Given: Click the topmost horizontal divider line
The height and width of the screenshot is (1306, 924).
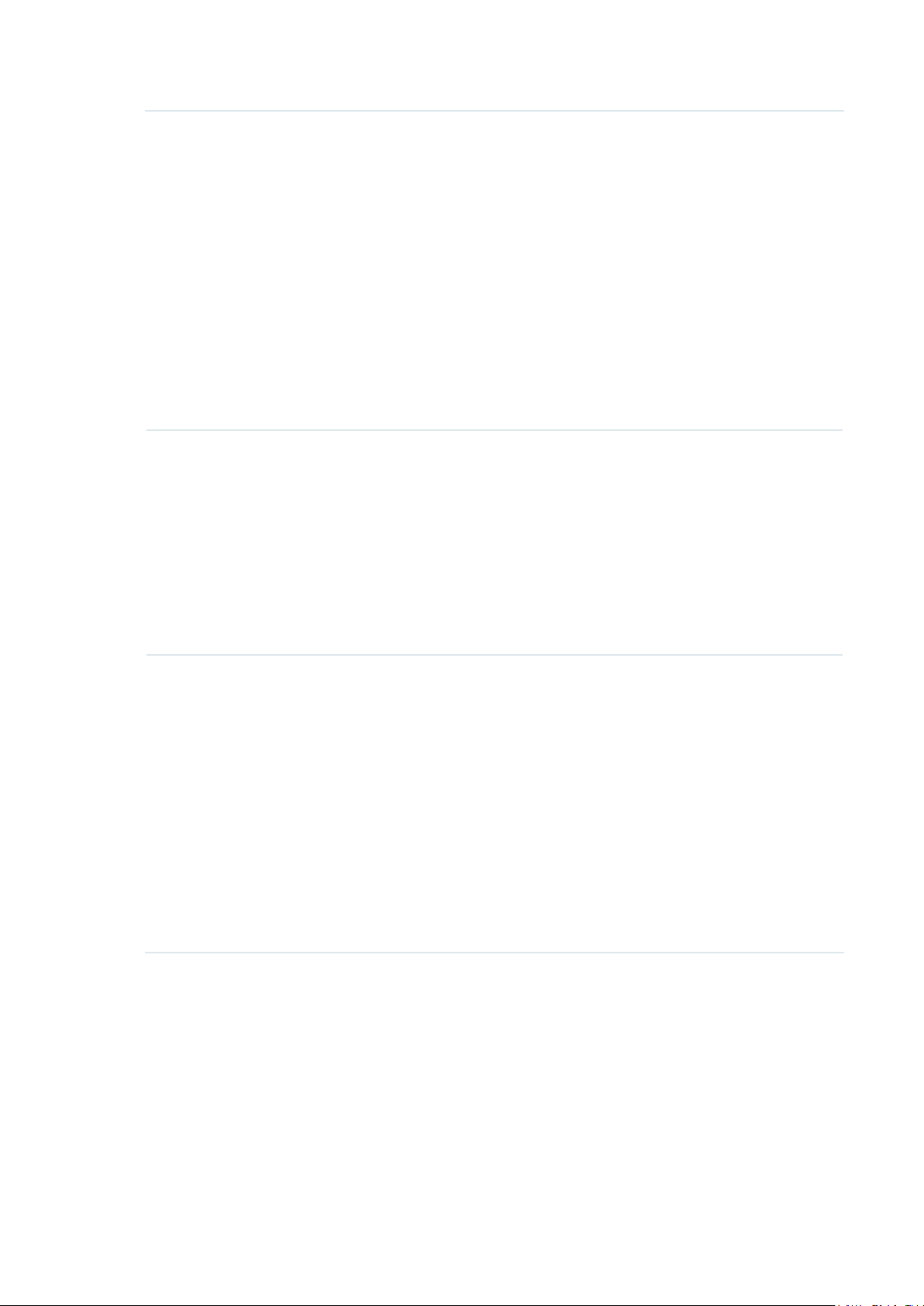Looking at the screenshot, I should (x=495, y=111).
